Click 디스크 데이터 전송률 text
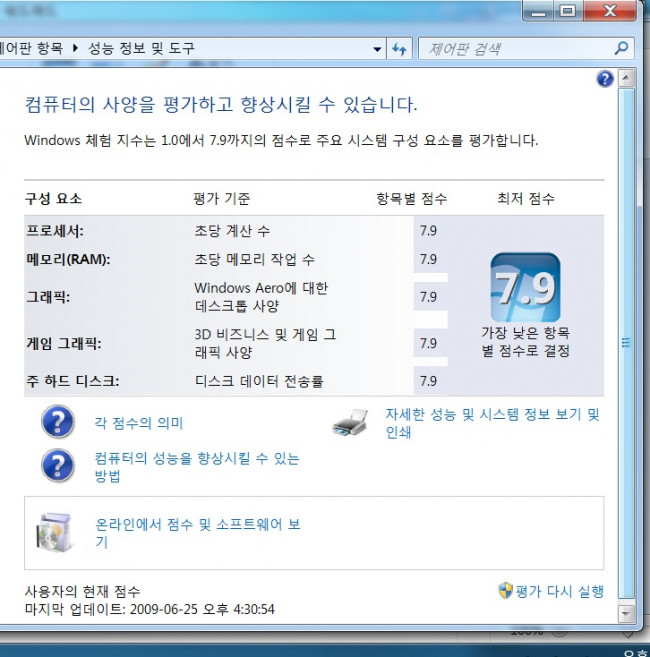Image resolution: width=650 pixels, height=657 pixels. tap(259, 381)
